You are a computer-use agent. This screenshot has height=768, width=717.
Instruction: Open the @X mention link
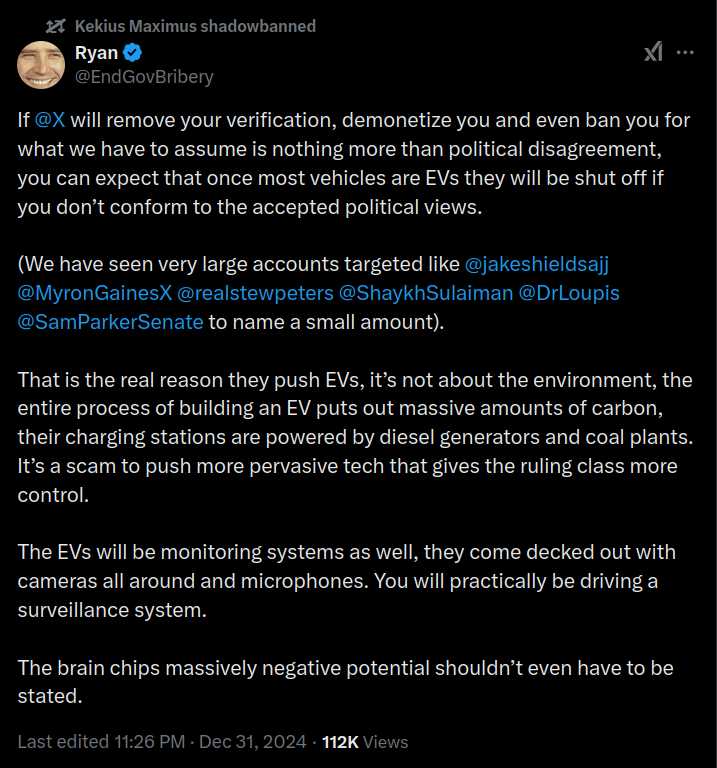(x=50, y=121)
